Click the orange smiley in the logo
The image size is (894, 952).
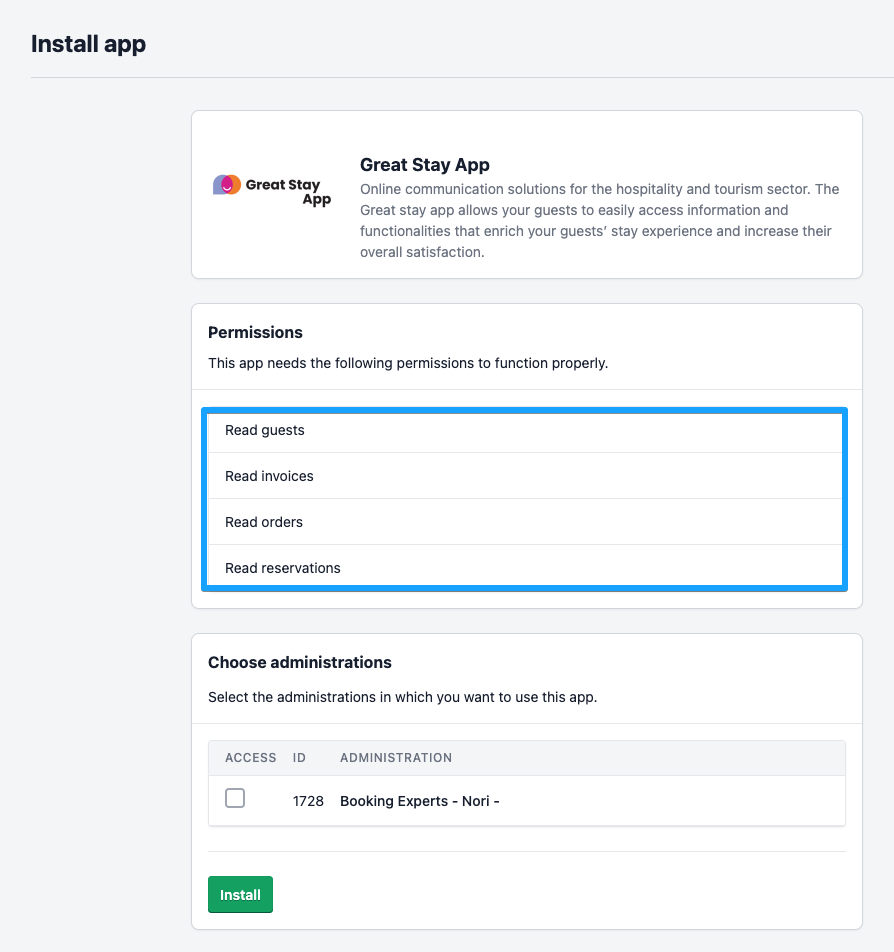(228, 185)
